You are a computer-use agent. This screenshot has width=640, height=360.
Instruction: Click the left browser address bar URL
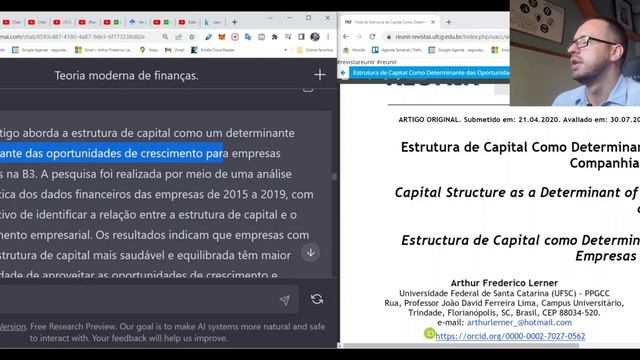[73, 37]
